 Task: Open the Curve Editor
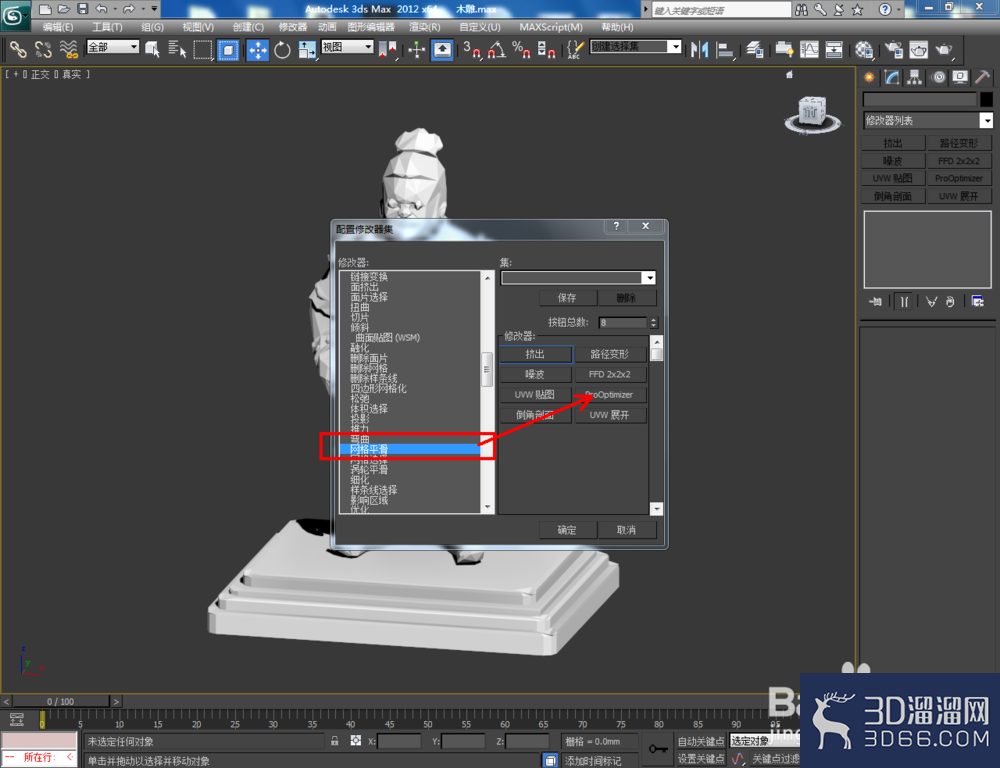pos(809,49)
